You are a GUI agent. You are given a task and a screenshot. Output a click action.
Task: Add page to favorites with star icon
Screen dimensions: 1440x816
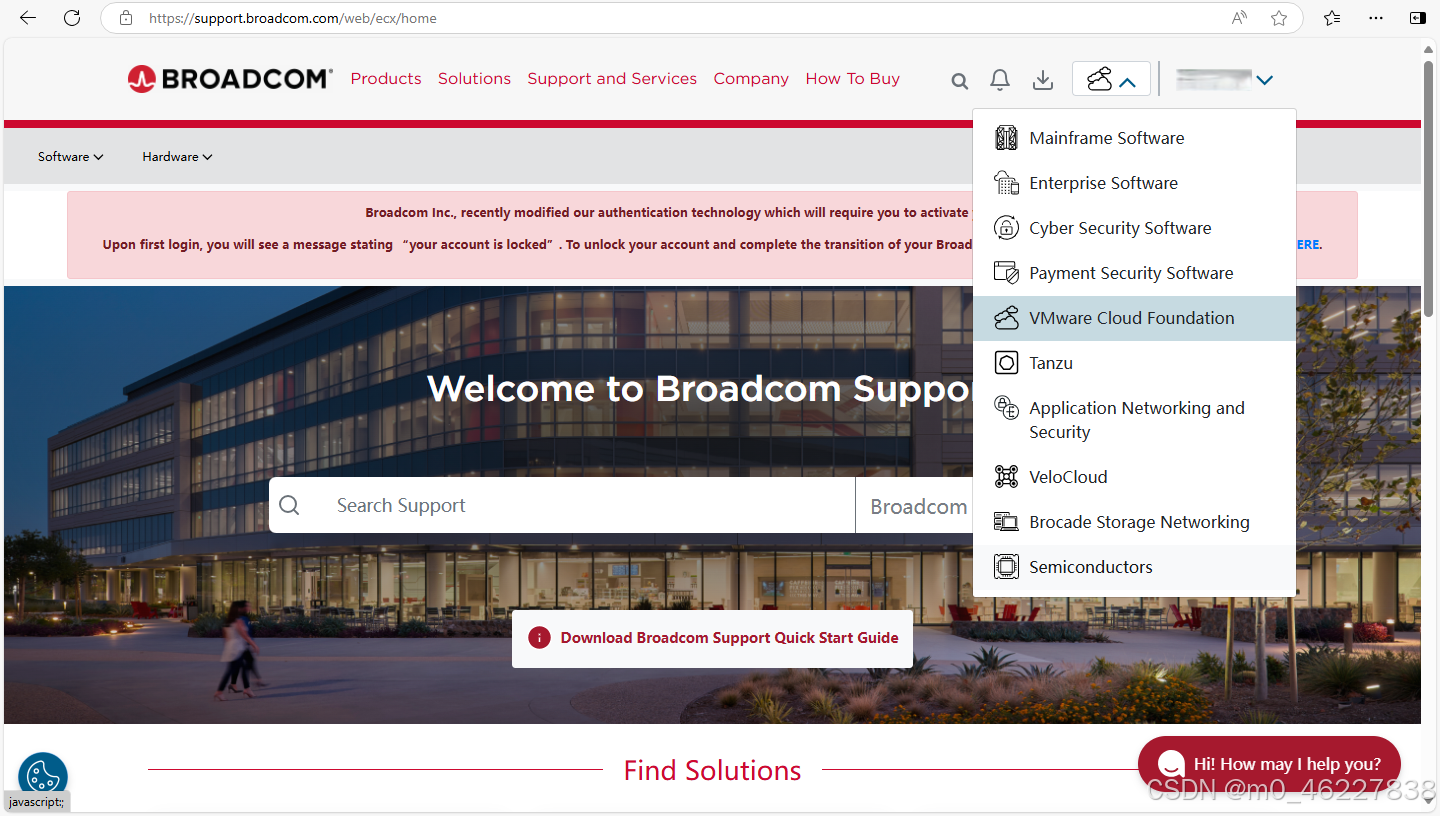pyautogui.click(x=1279, y=18)
